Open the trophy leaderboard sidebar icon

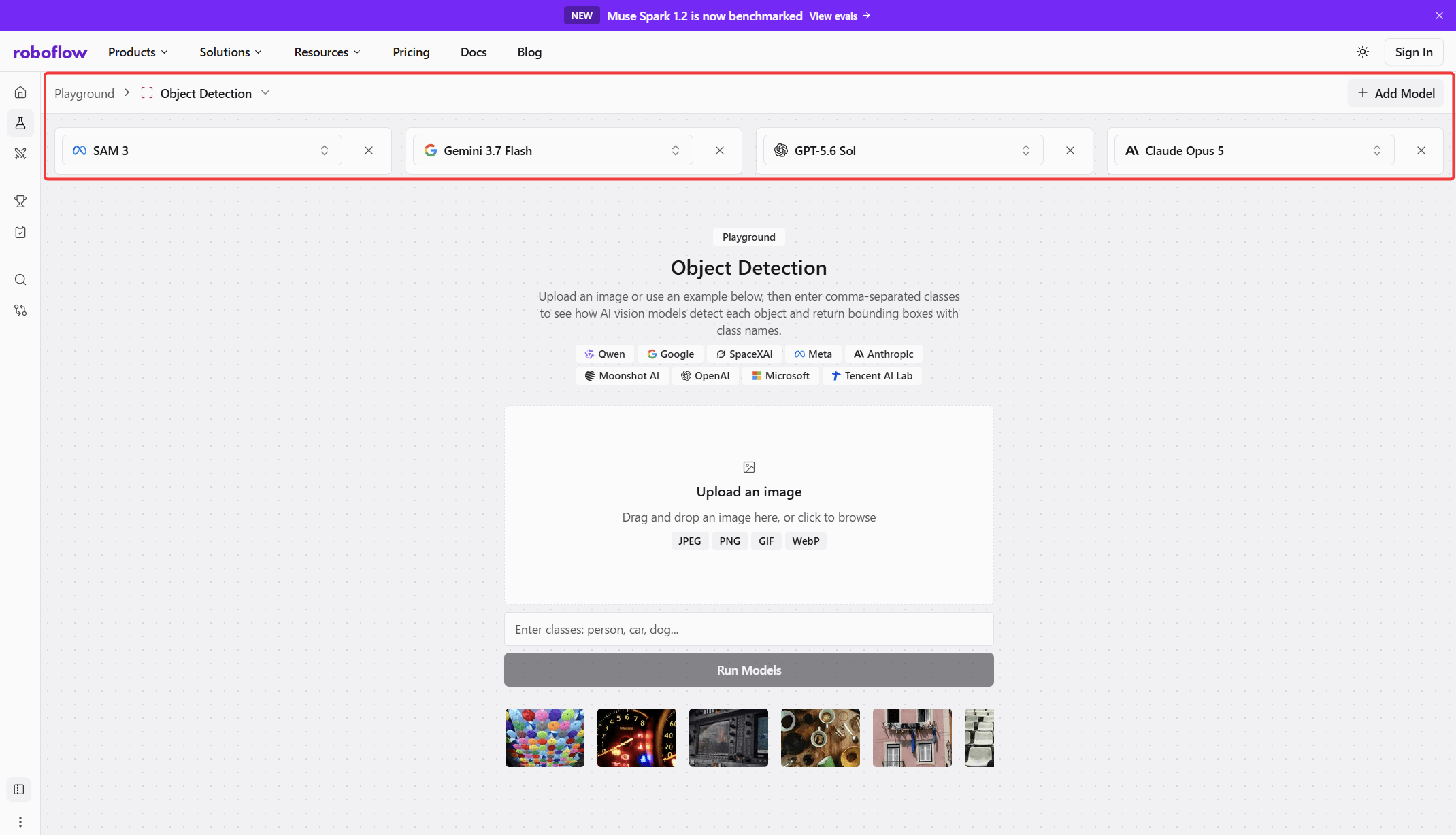coord(20,201)
